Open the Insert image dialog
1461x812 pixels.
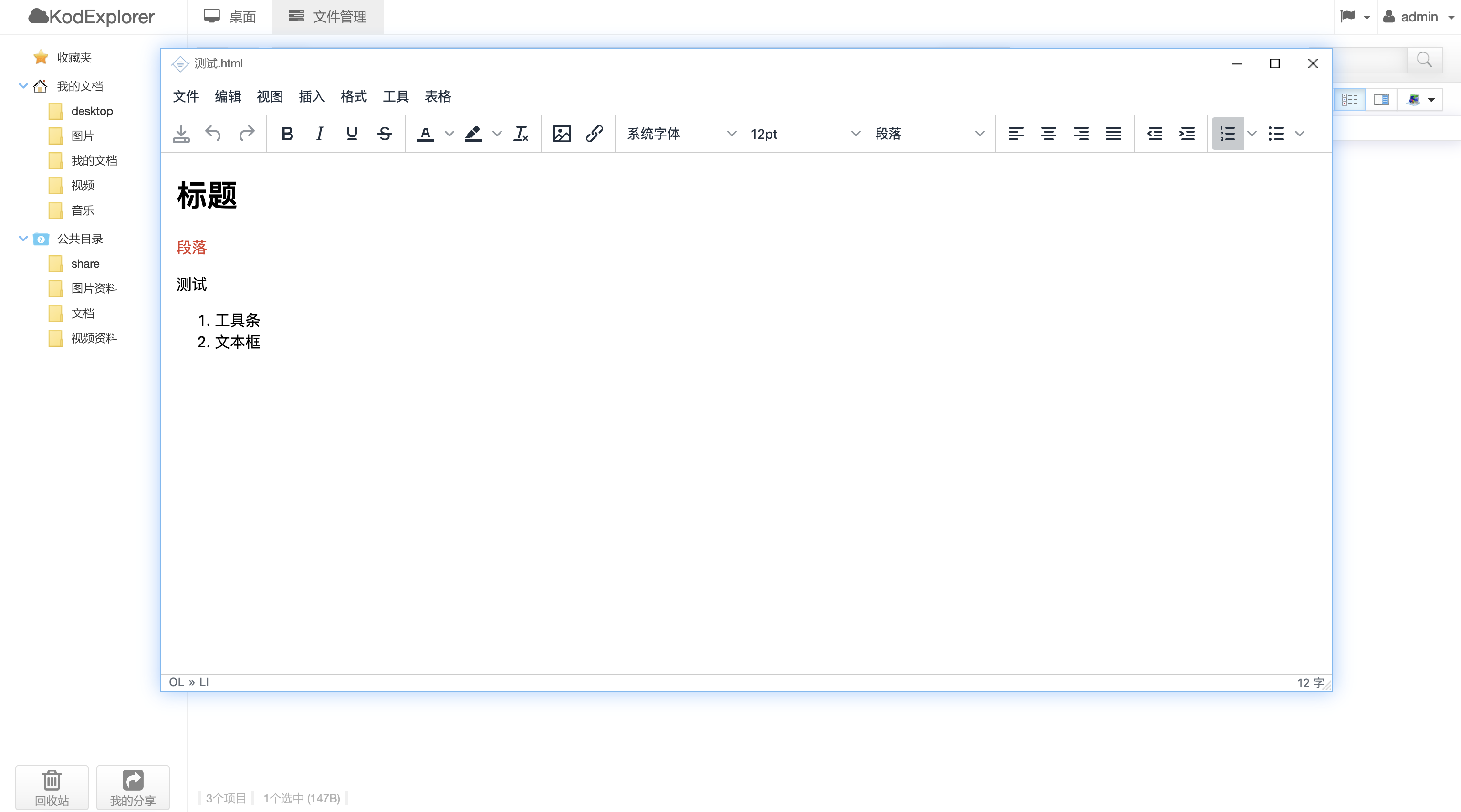pyautogui.click(x=561, y=134)
